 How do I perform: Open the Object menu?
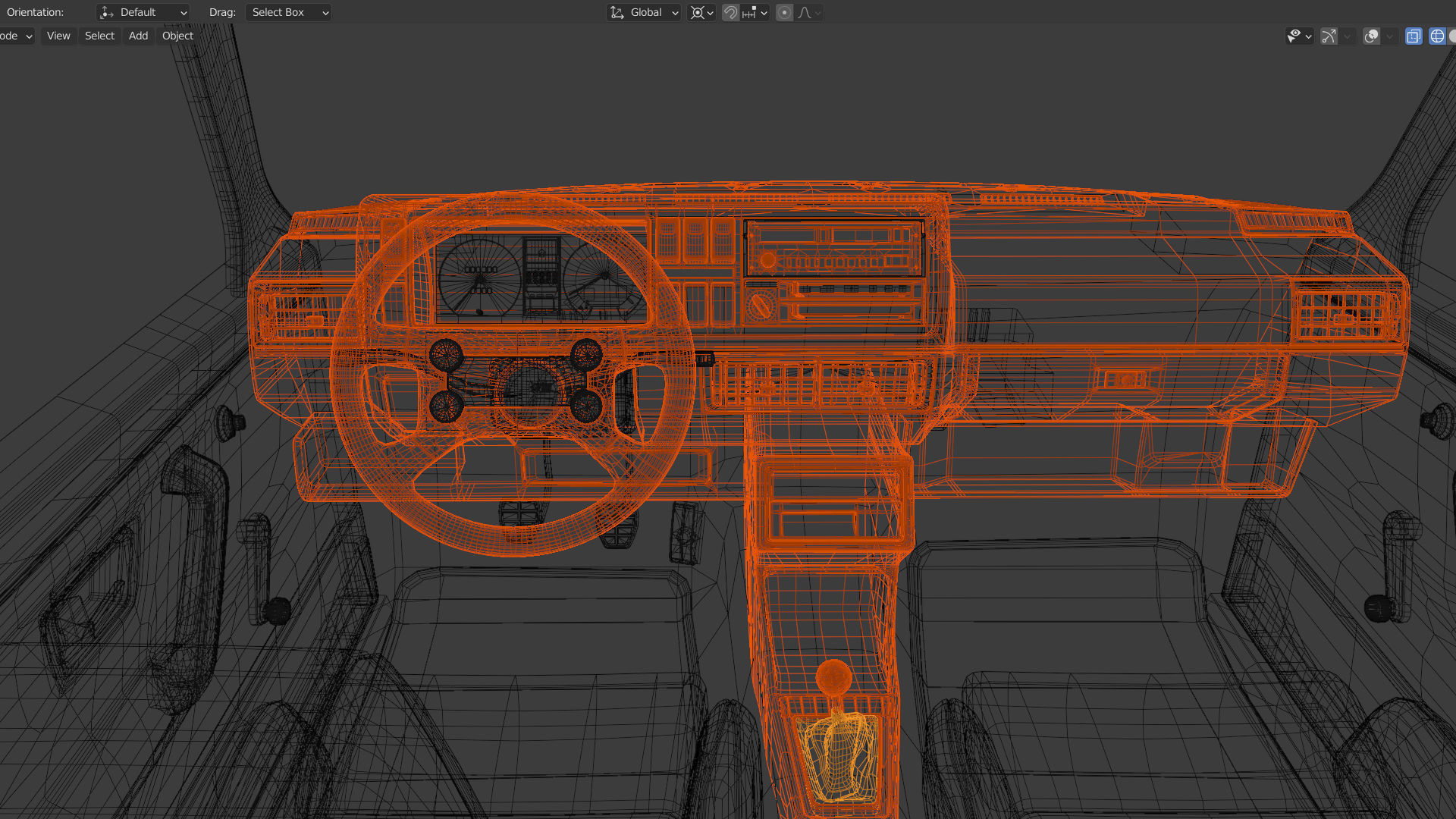point(177,36)
